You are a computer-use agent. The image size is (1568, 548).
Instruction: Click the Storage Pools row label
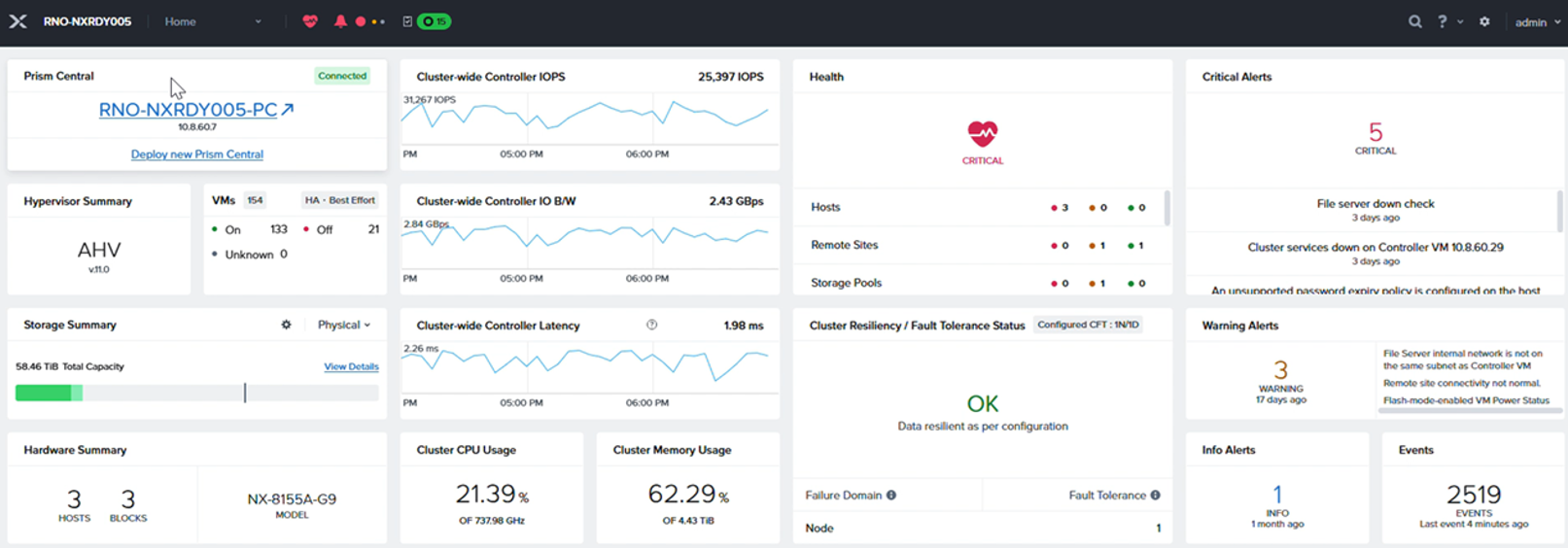[847, 283]
